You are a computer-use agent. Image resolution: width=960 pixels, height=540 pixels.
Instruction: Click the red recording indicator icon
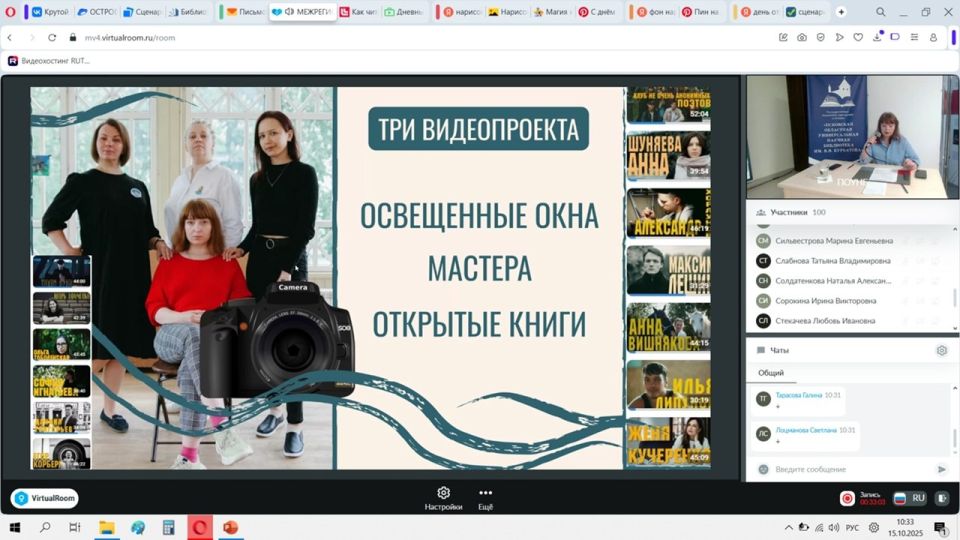coord(847,498)
